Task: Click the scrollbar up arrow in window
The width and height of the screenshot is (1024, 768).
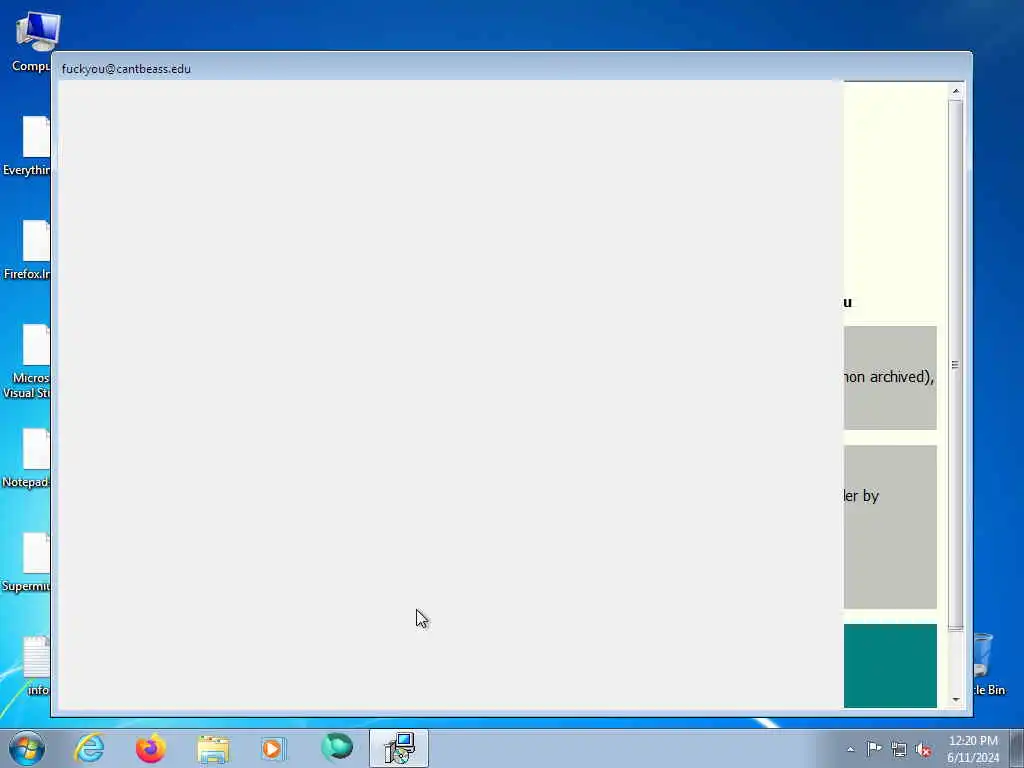Action: pos(956,91)
